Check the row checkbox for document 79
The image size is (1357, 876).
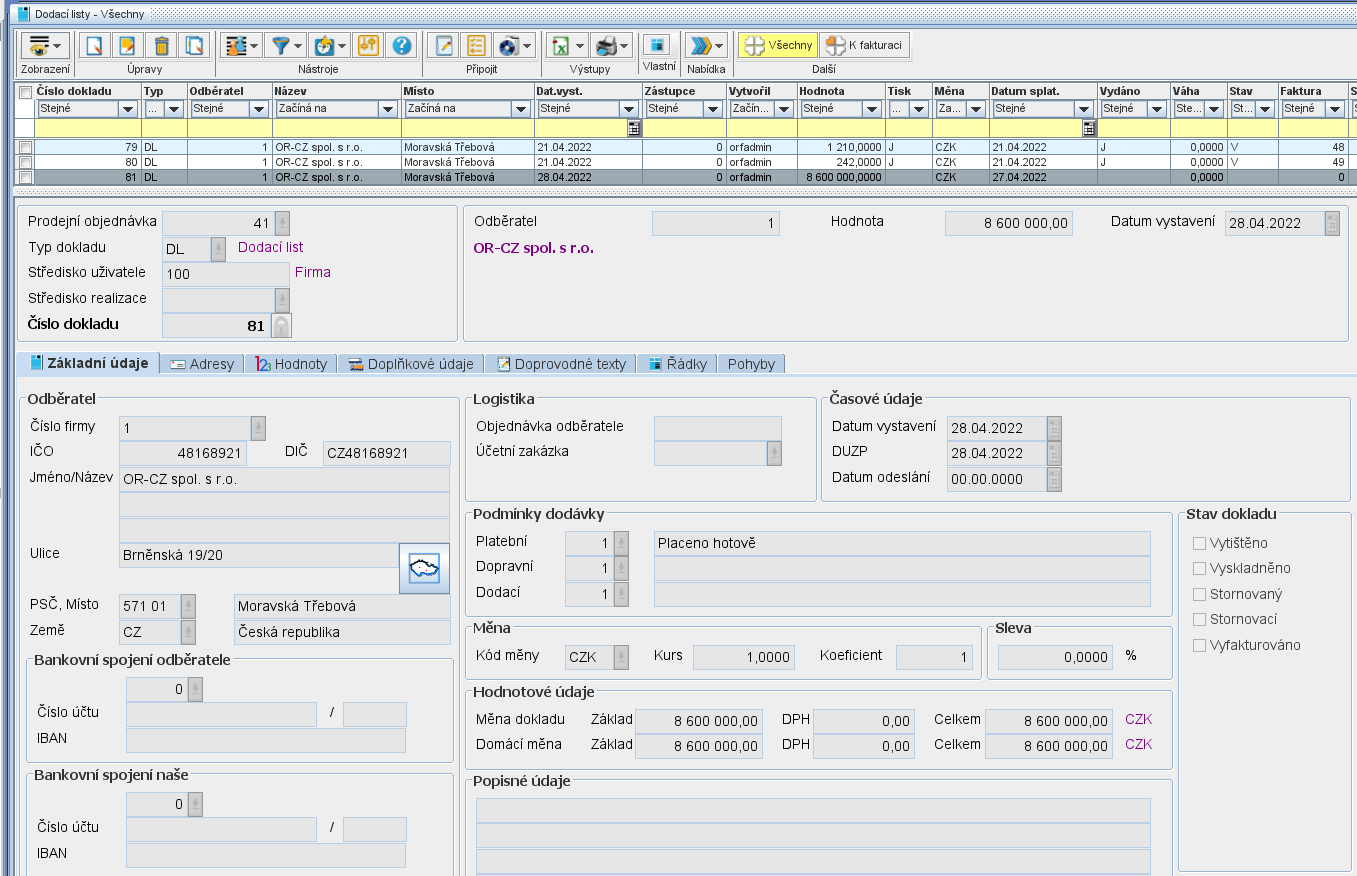(x=25, y=147)
